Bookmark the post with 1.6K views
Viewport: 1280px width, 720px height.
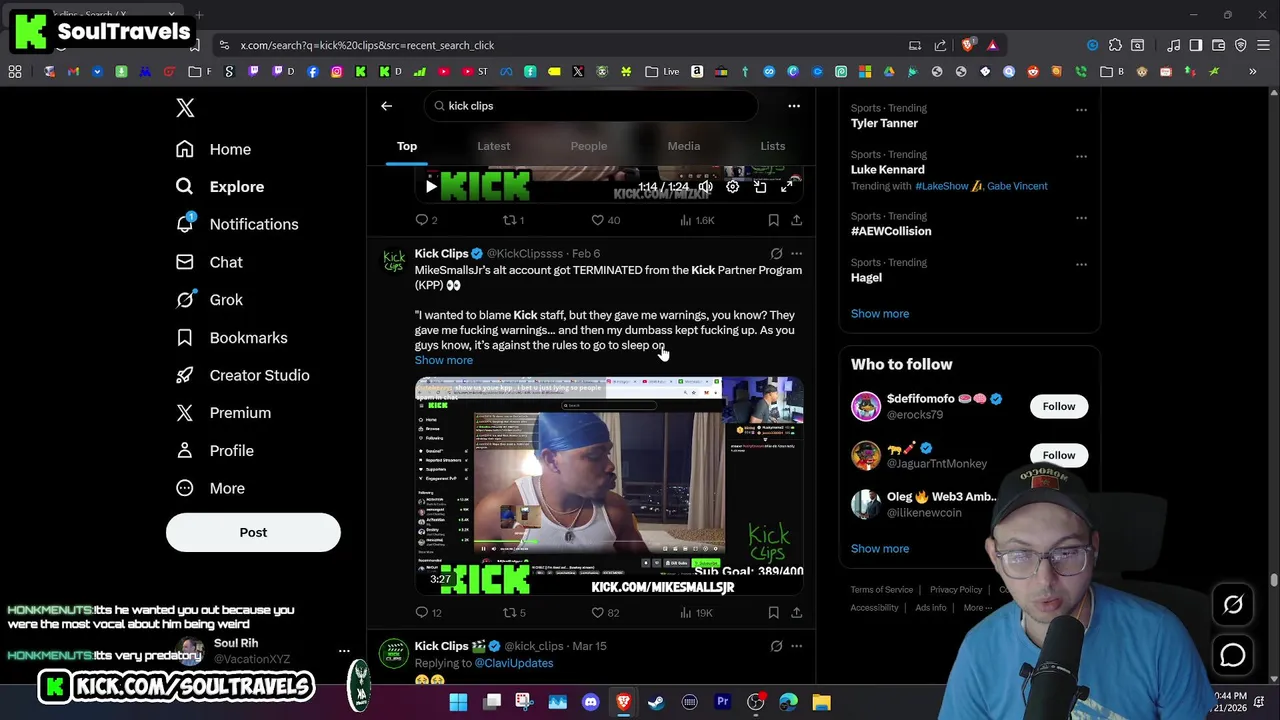coord(773,220)
